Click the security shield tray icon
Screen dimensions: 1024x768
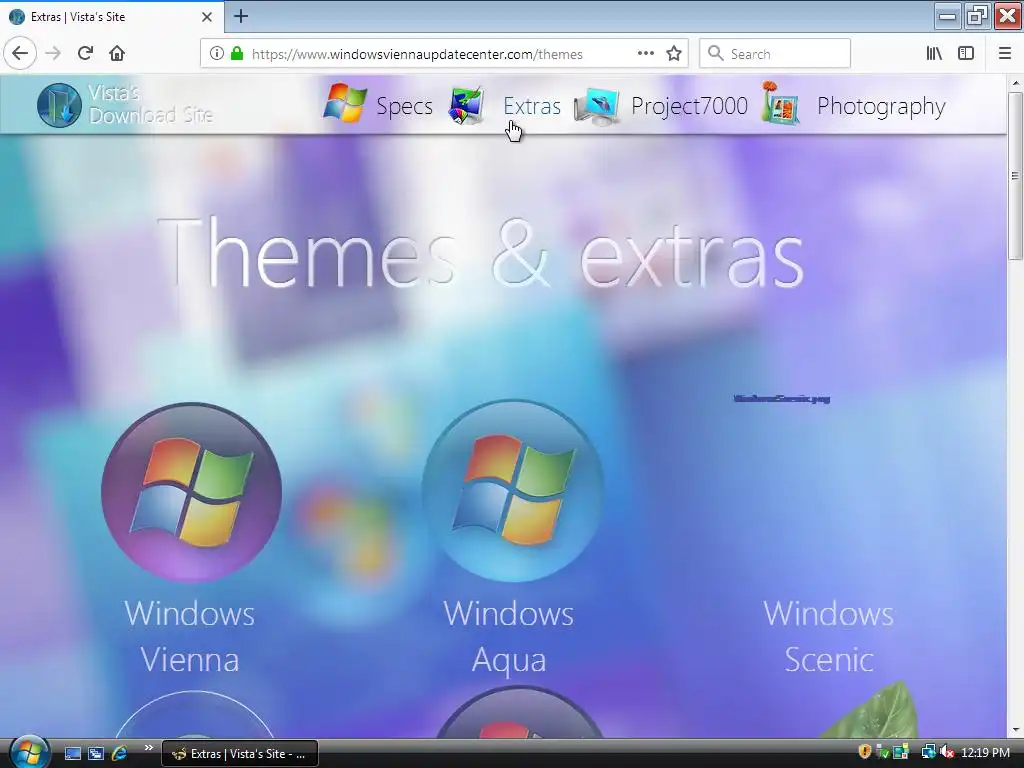[x=865, y=752]
